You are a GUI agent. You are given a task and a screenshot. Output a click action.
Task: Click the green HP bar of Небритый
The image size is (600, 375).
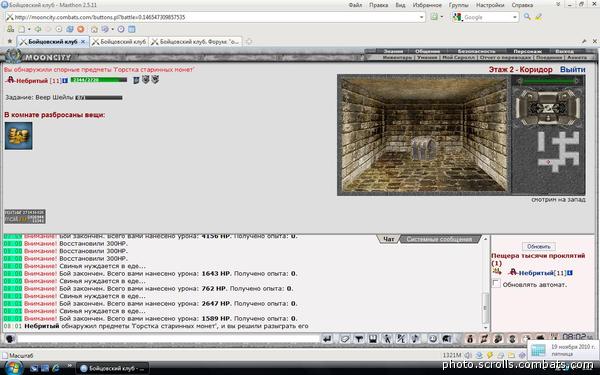(x=98, y=80)
